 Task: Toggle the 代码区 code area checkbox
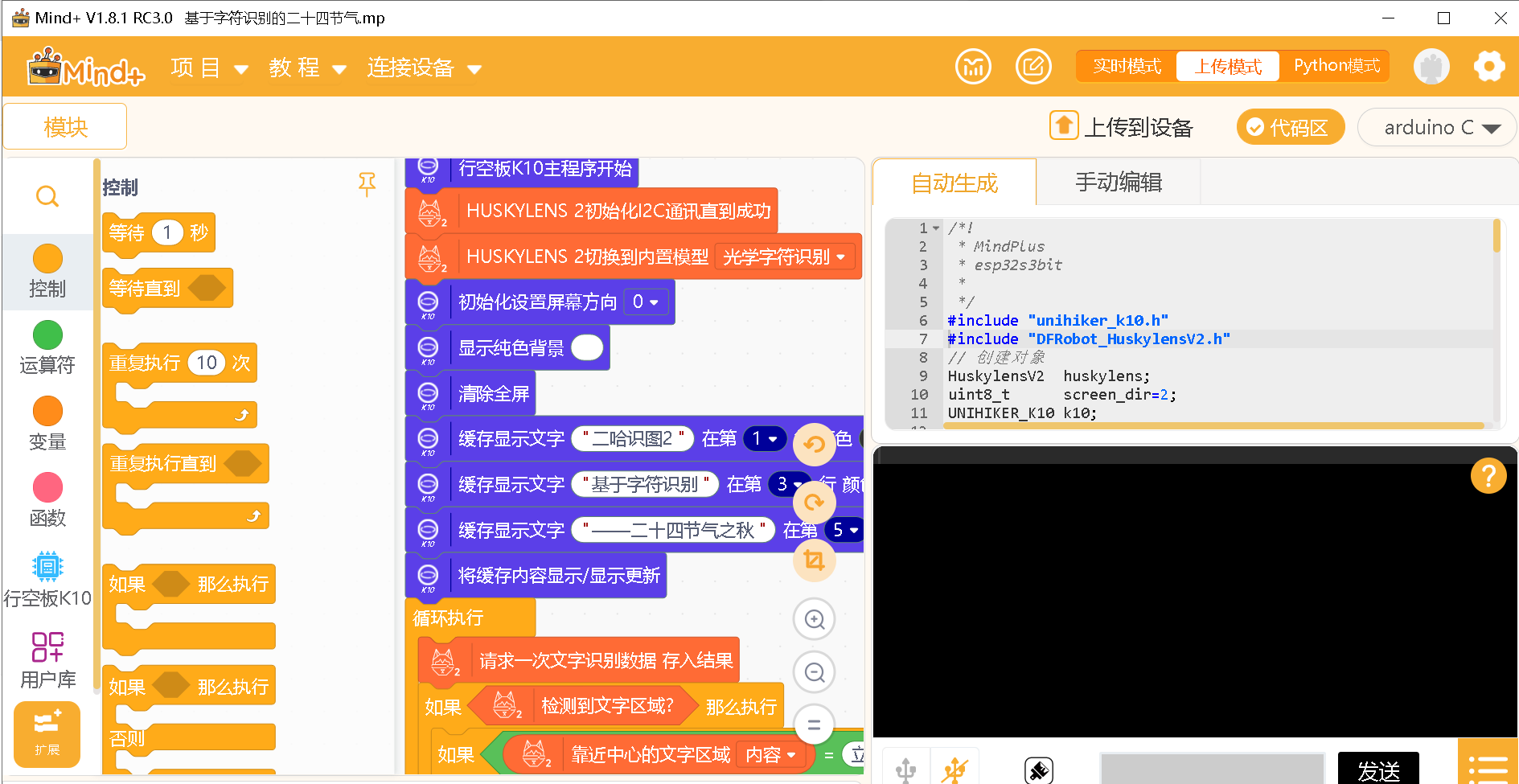tap(1291, 127)
